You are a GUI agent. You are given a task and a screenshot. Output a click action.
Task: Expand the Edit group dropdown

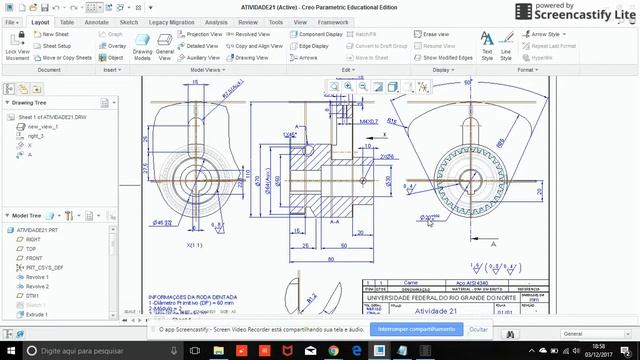348,70
